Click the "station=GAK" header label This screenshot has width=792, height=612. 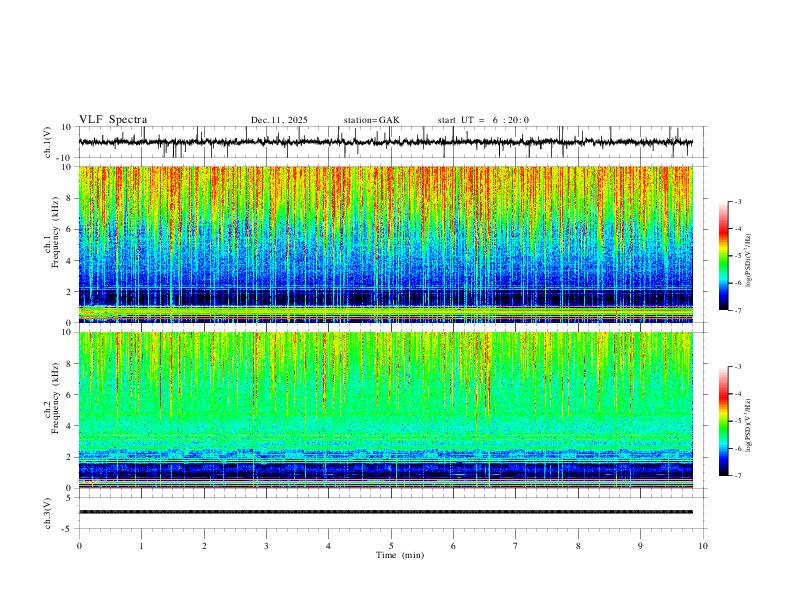click(371, 120)
